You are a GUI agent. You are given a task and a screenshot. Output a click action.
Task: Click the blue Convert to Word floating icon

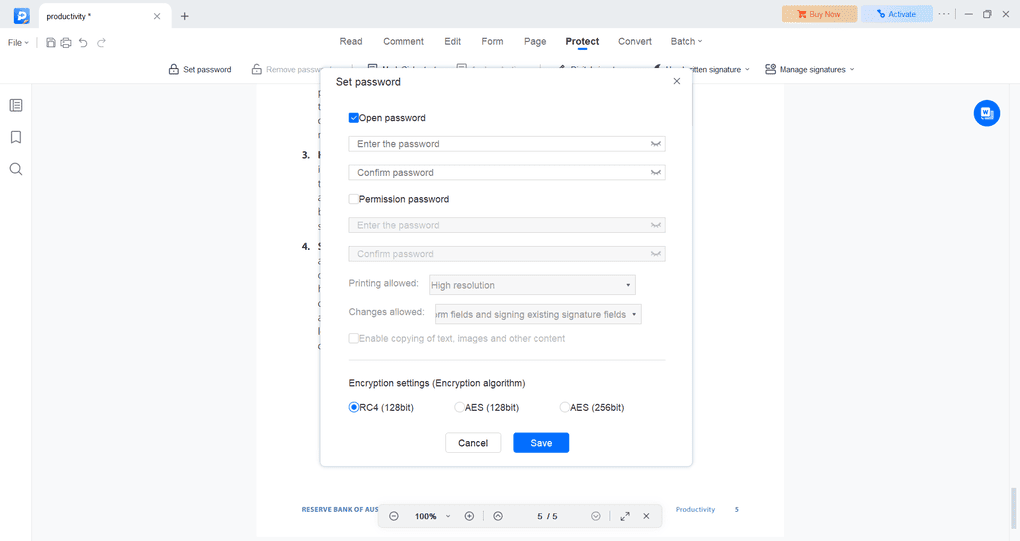pos(987,113)
